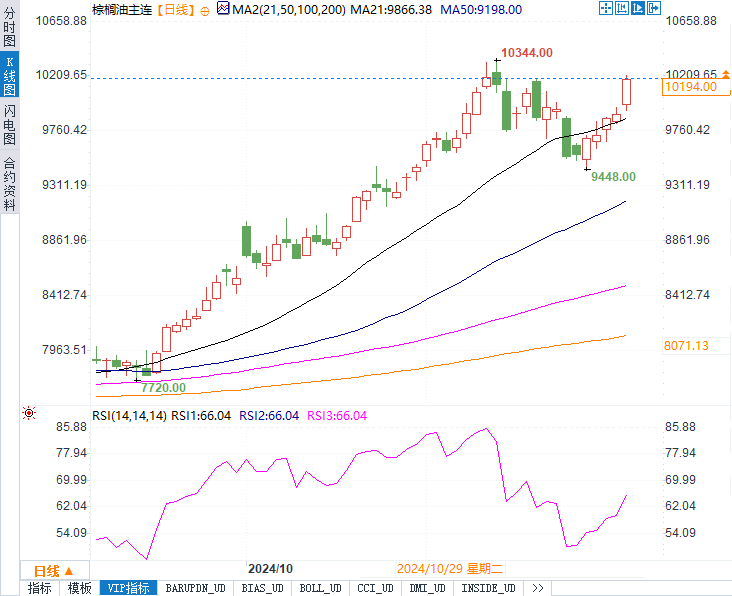This screenshot has height=596, width=732.
Task: Click the left RSI axis label 85.88
Action: click(x=71, y=427)
